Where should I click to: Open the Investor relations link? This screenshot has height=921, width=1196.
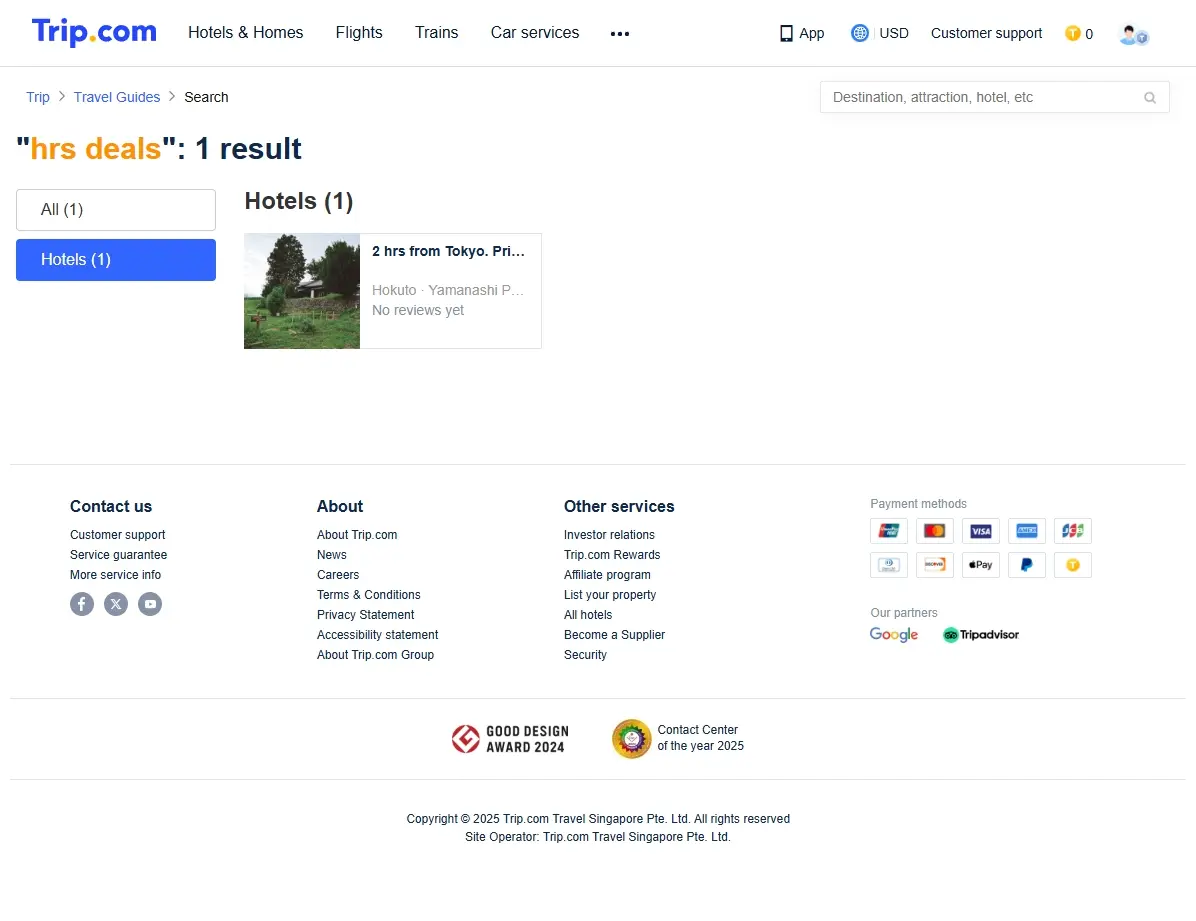[x=609, y=535]
